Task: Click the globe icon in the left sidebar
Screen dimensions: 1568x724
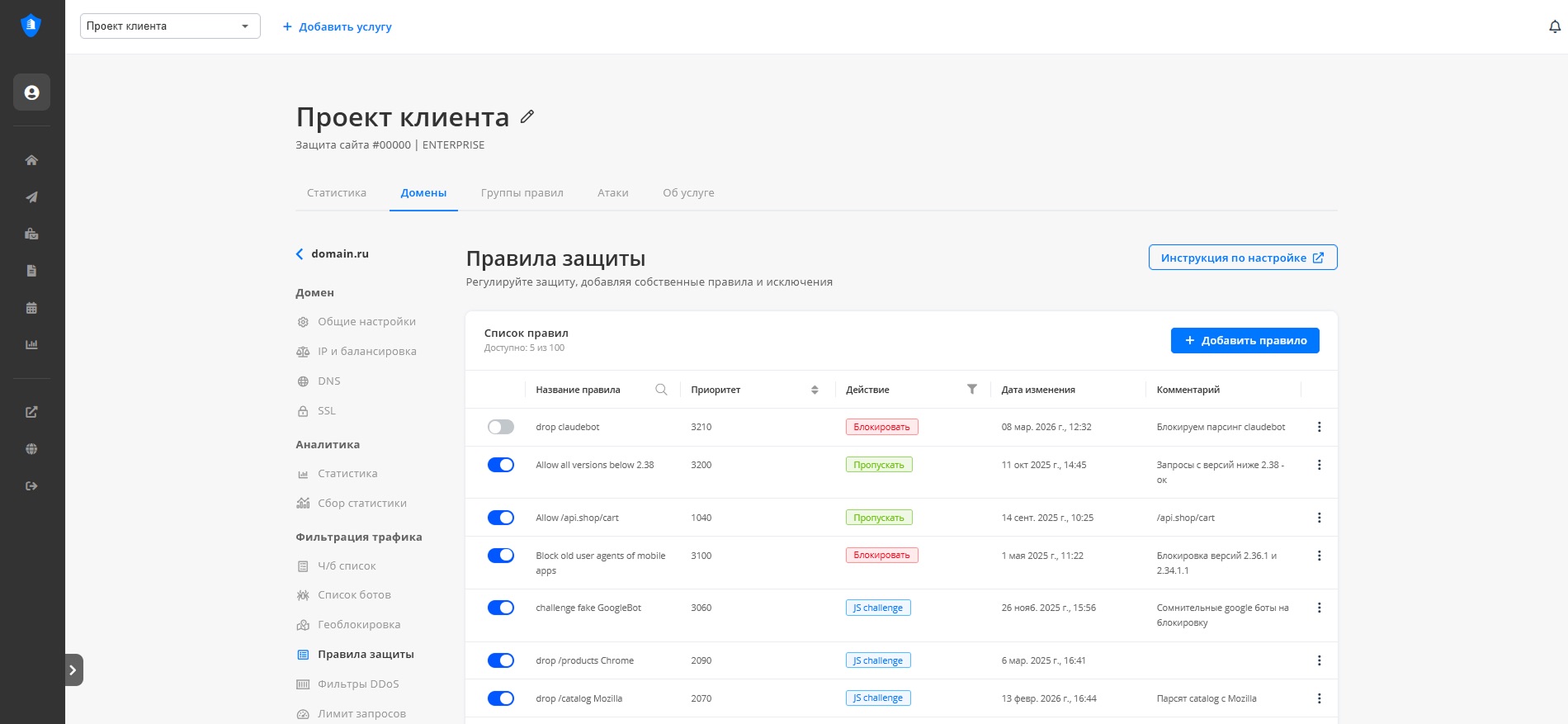Action: point(31,449)
